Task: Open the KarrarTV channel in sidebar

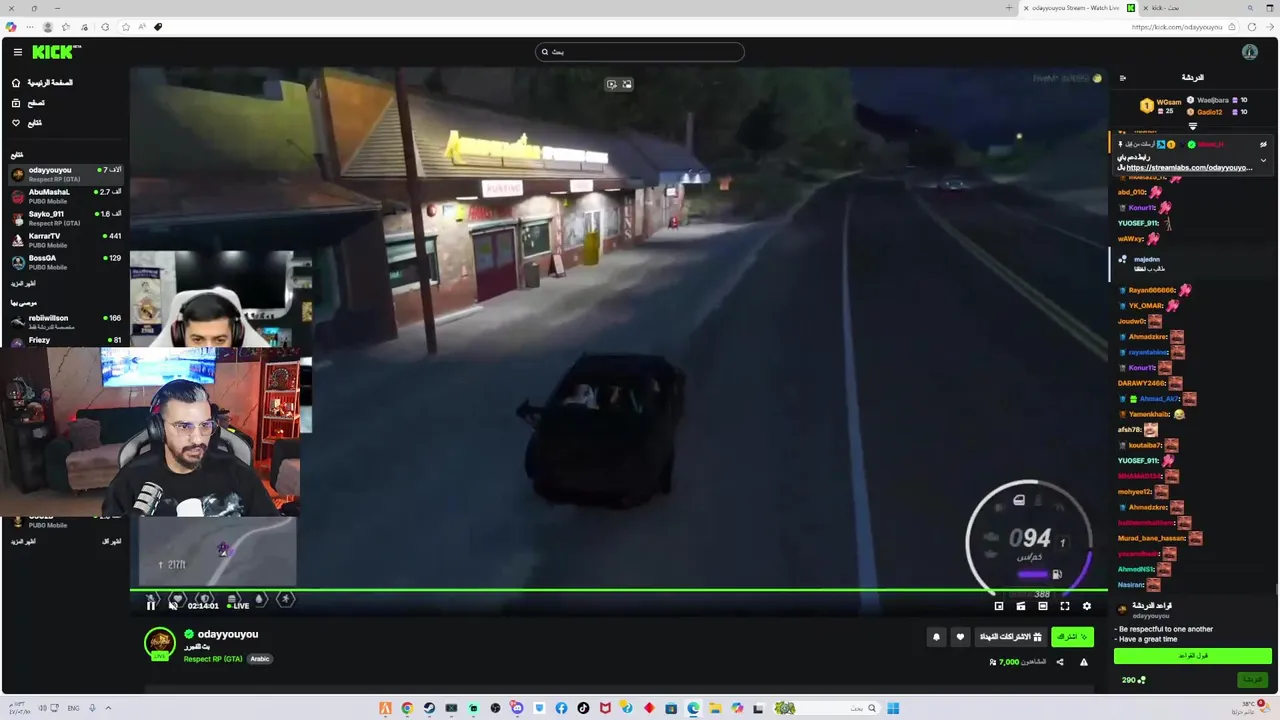Action: pyautogui.click(x=65, y=240)
